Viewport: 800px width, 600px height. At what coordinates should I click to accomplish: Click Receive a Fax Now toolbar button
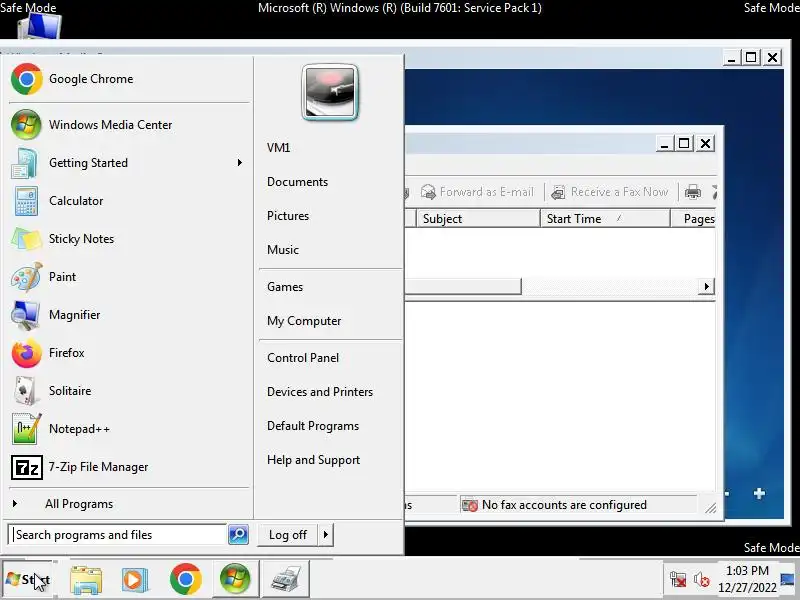(x=610, y=192)
